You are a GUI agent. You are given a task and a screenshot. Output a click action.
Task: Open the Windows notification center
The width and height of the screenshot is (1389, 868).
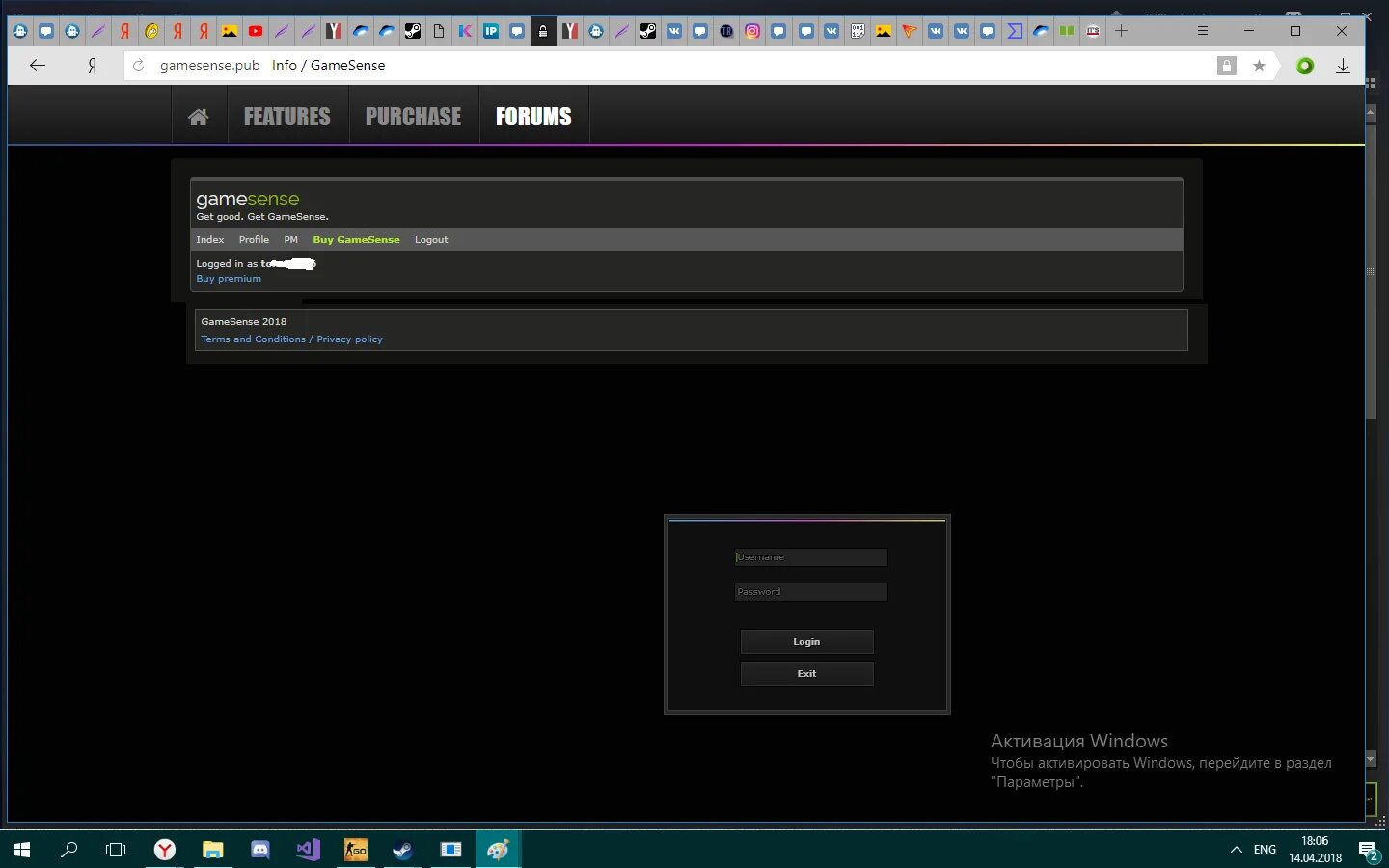(x=1368, y=850)
